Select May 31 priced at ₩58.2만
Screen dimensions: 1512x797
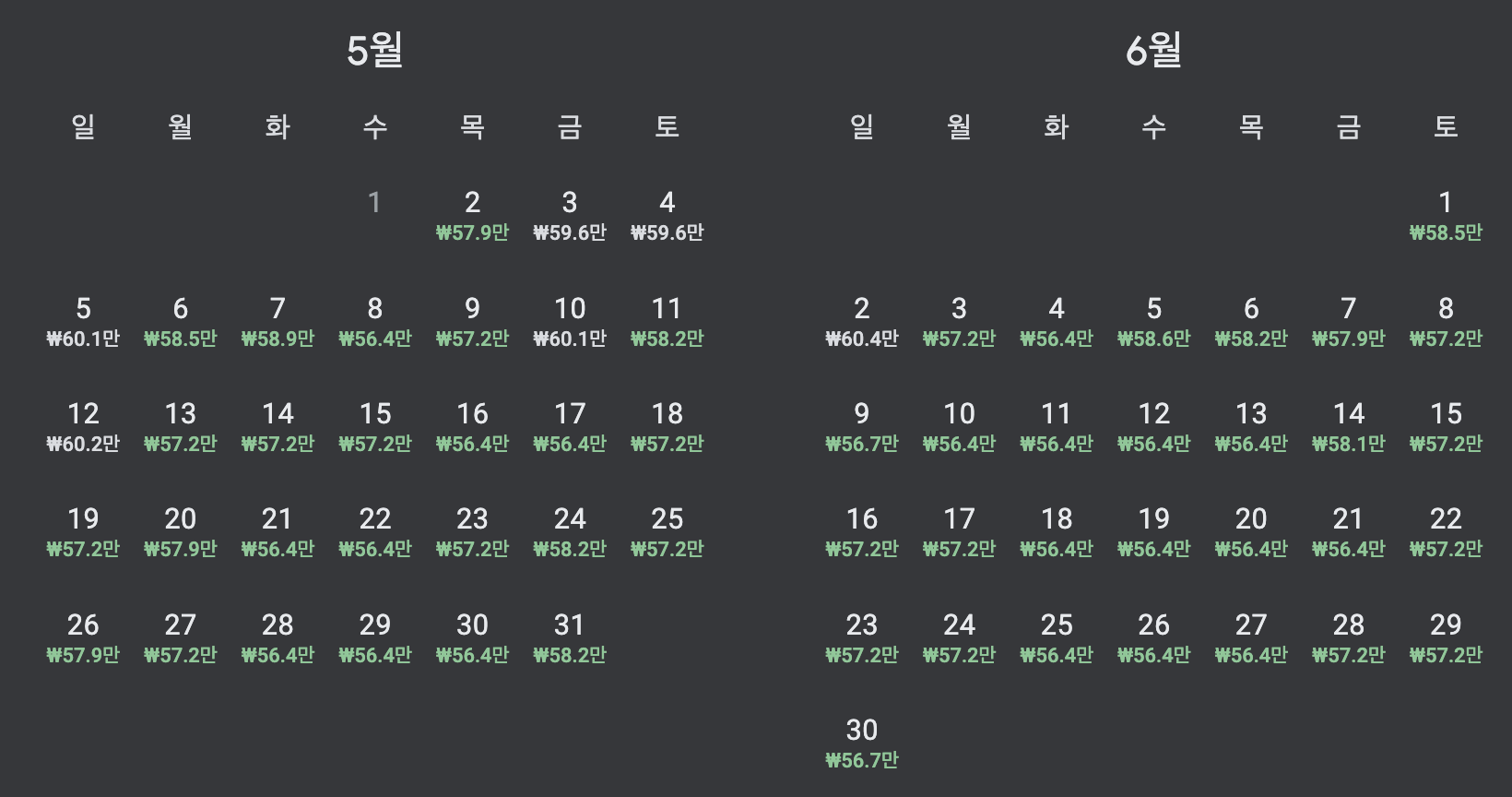coord(570,638)
